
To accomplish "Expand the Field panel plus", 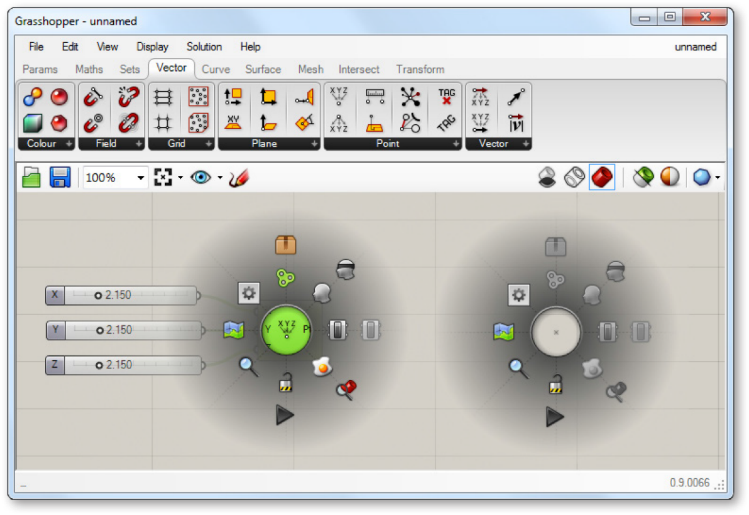I will (x=139, y=143).
